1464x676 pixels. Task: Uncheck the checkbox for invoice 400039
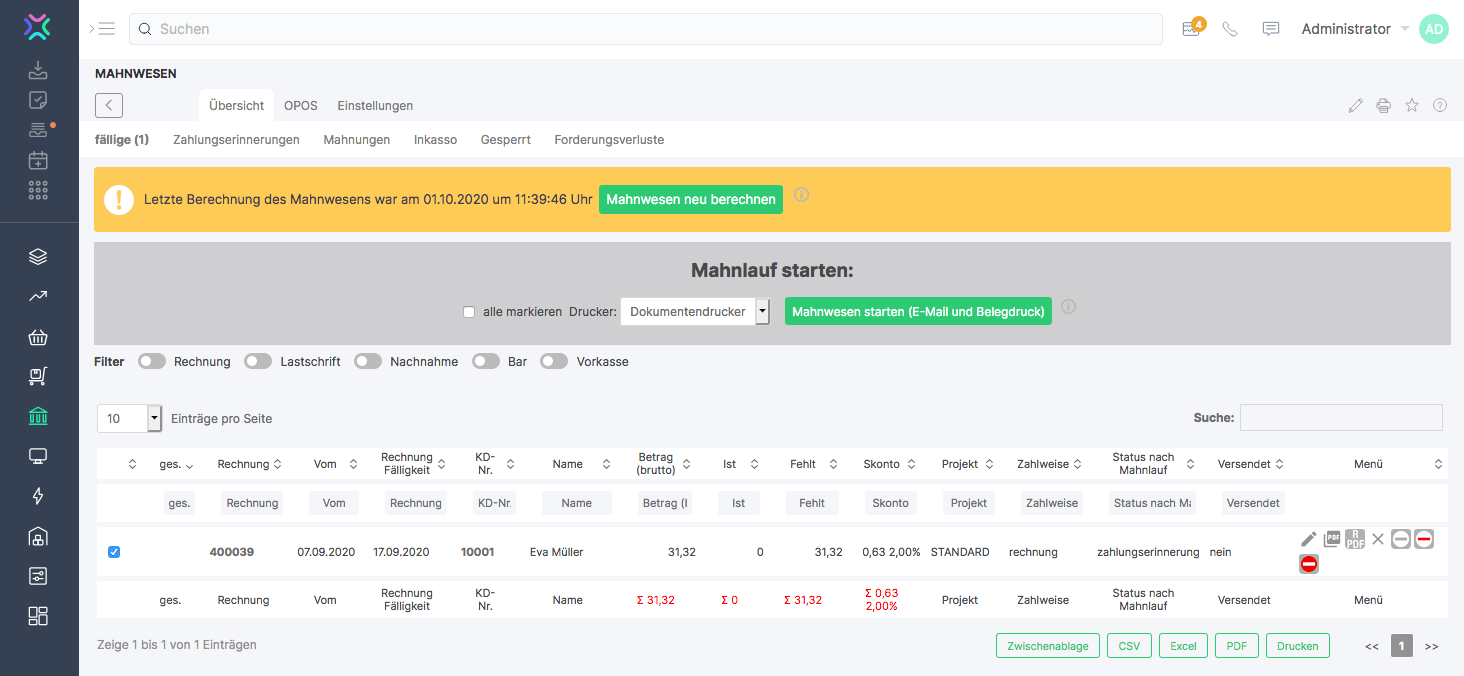[x=114, y=552]
